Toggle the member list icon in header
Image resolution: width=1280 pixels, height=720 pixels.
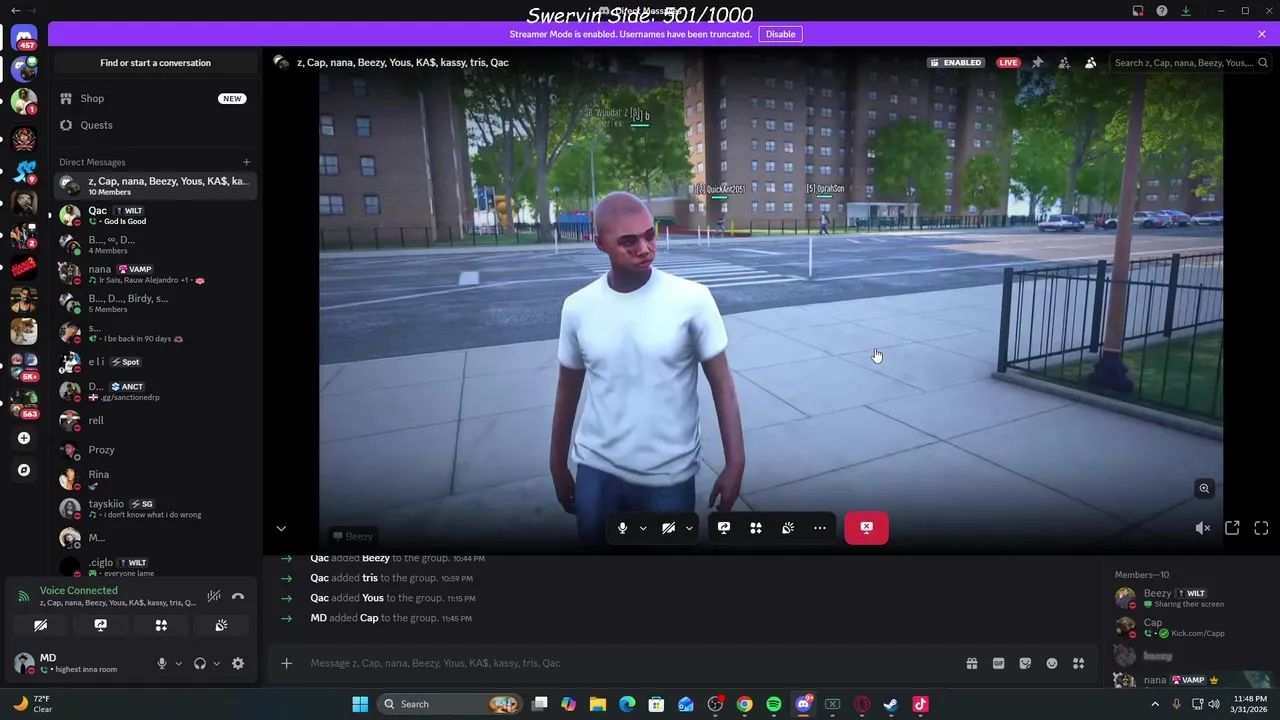coord(1090,63)
